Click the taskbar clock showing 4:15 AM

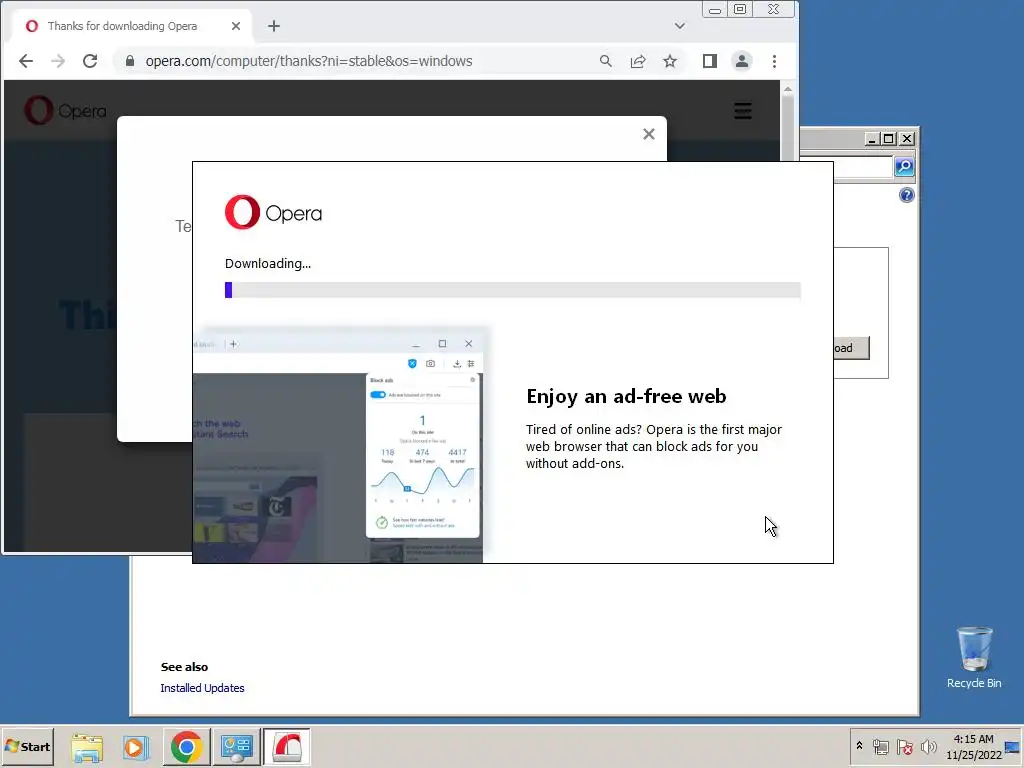click(973, 746)
